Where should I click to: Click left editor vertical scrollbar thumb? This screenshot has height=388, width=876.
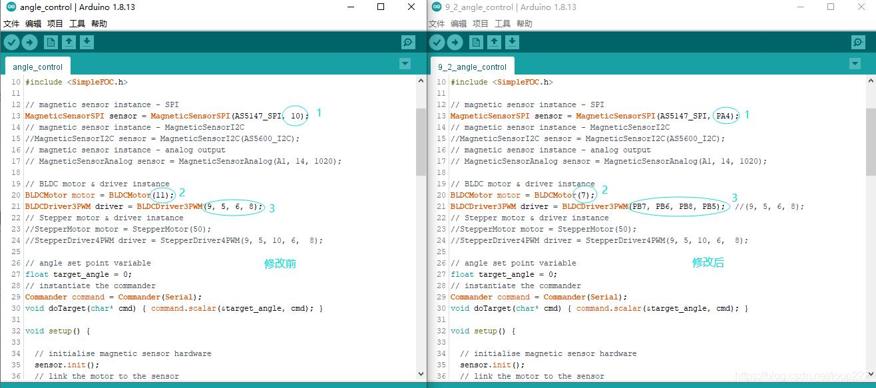click(421, 142)
